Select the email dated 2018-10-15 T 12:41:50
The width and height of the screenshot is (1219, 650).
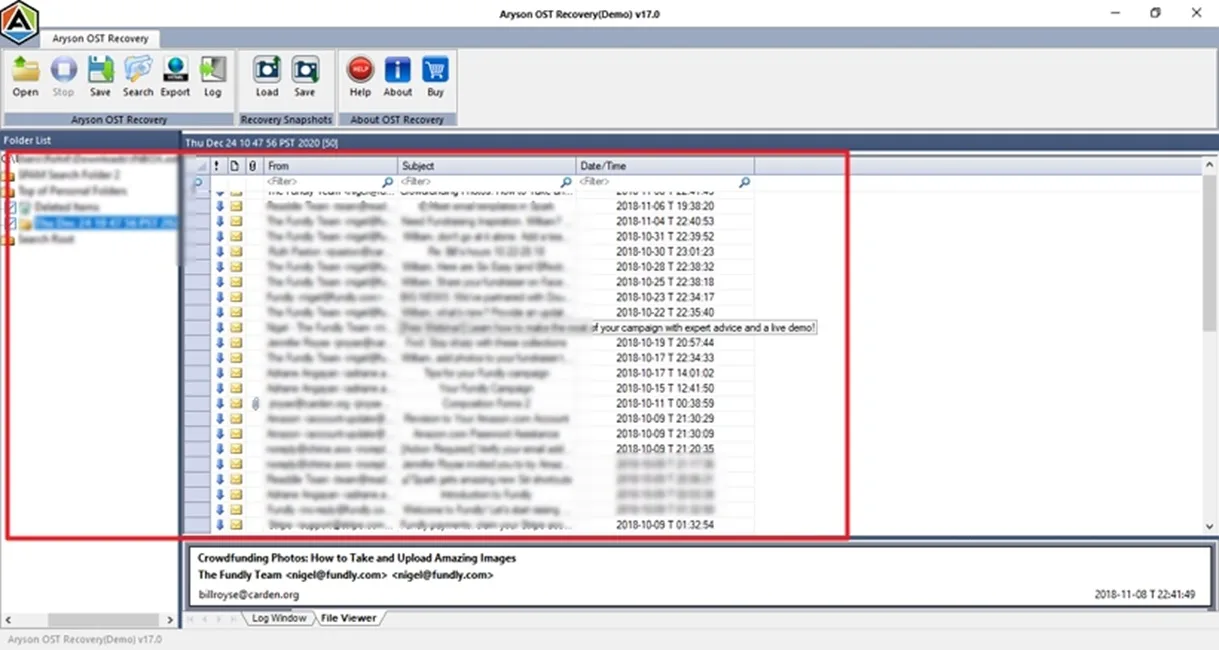(484, 388)
